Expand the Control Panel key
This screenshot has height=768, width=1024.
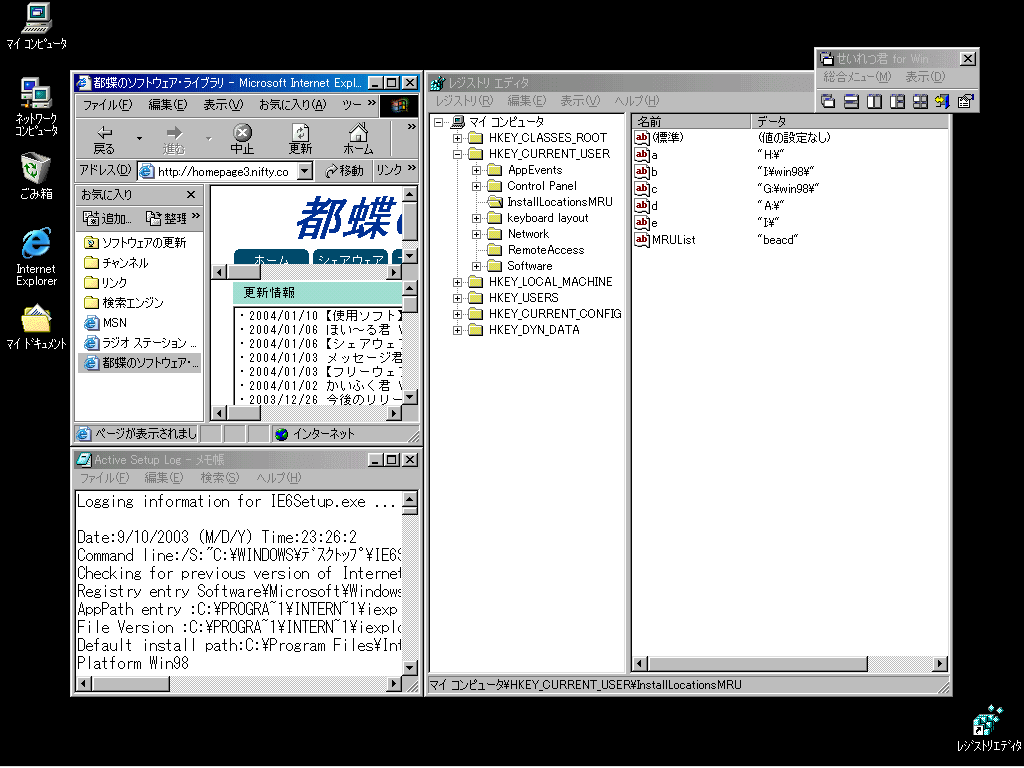click(x=477, y=186)
